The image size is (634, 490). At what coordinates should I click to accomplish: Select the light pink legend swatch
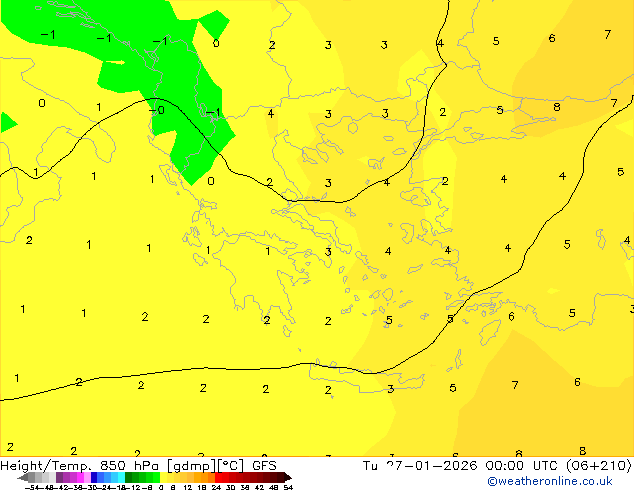pyautogui.click(x=87, y=477)
